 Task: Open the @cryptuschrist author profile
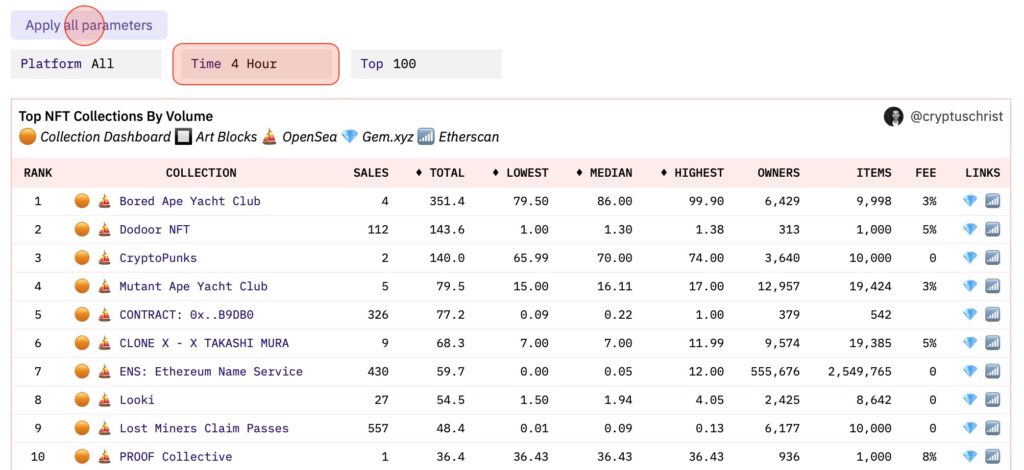pyautogui.click(x=957, y=117)
